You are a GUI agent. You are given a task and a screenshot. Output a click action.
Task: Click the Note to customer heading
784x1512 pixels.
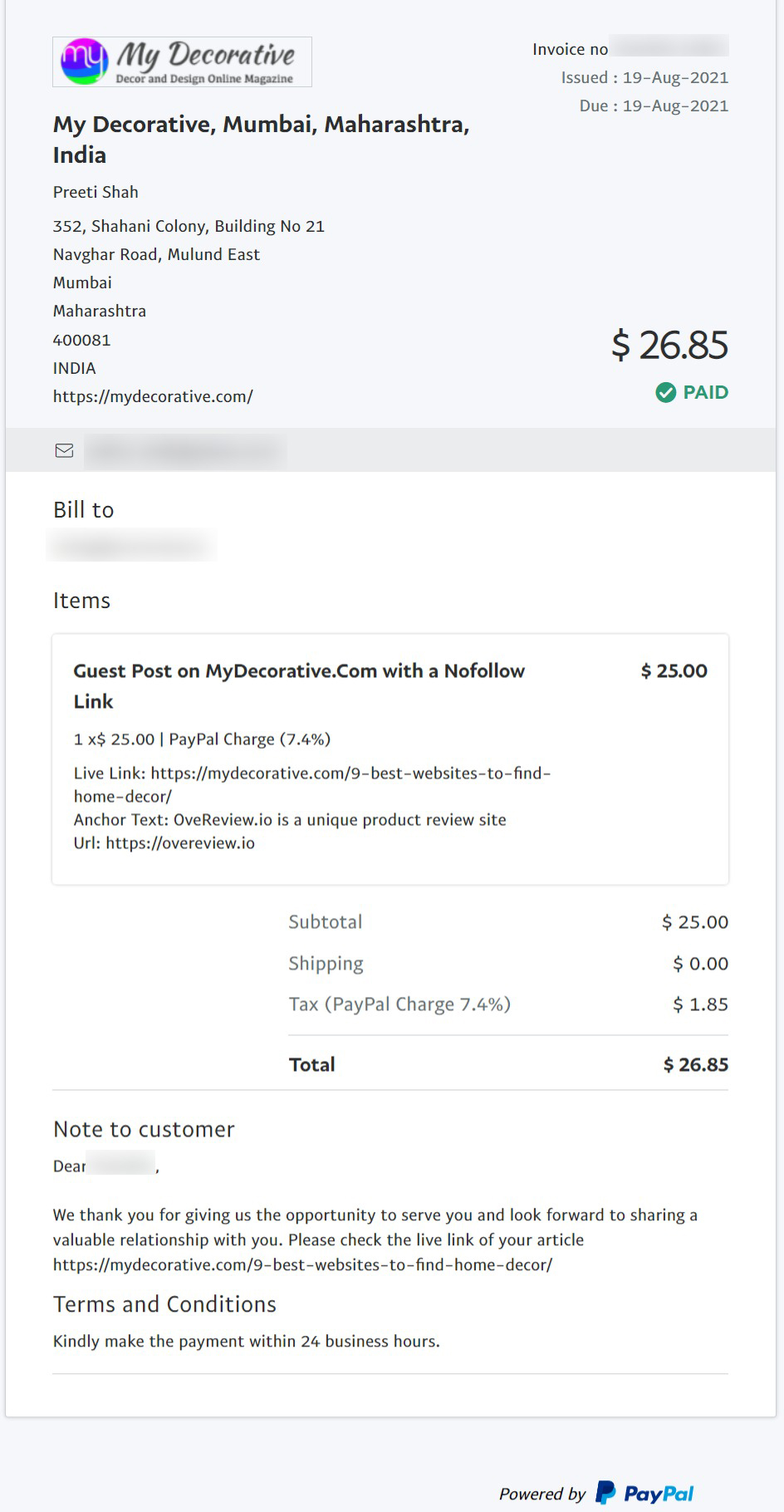tap(144, 1130)
